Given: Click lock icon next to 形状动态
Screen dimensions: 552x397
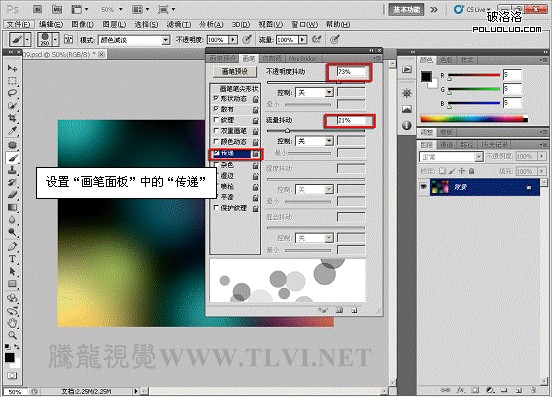Looking at the screenshot, I should (x=256, y=99).
